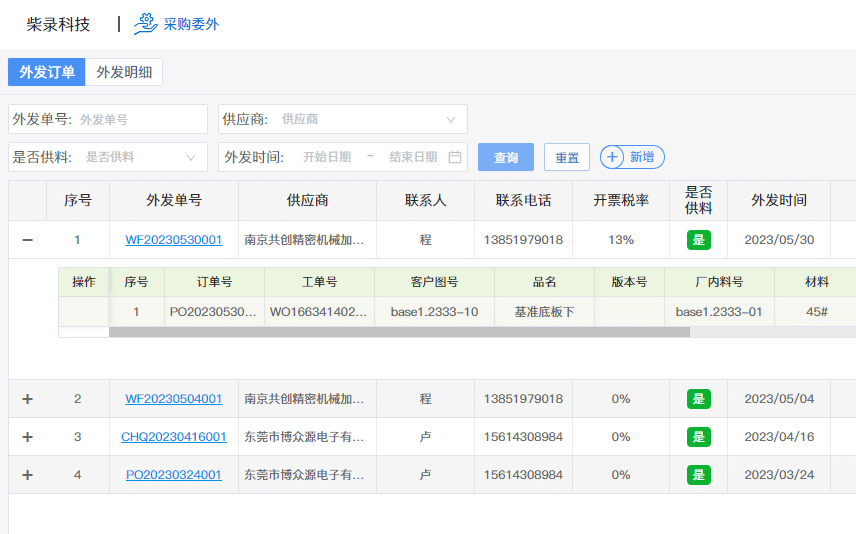Click the 重置 reset button

(567, 157)
